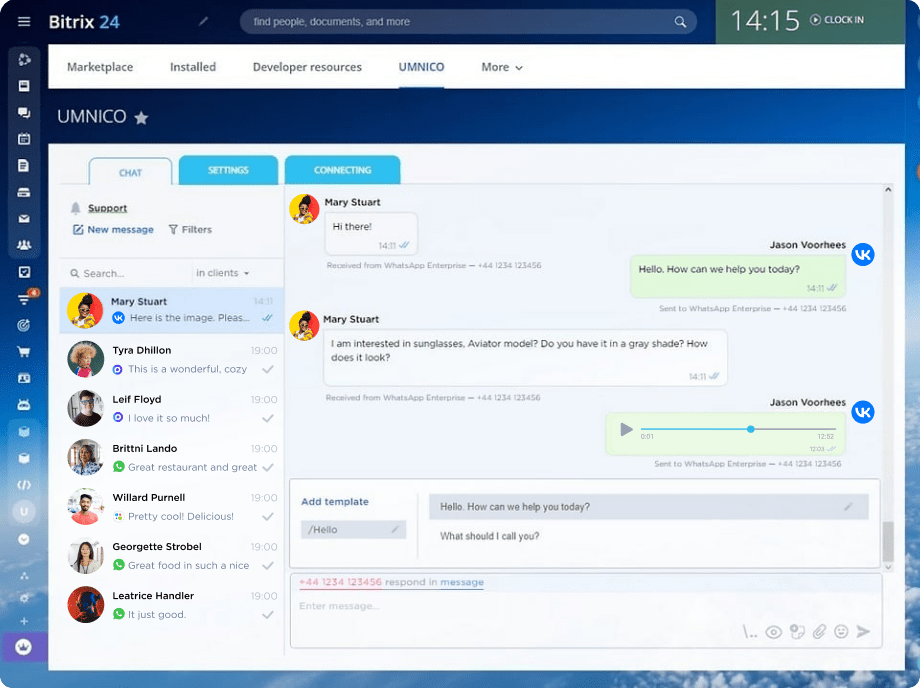Open Filters for chat list

pyautogui.click(x=190, y=230)
